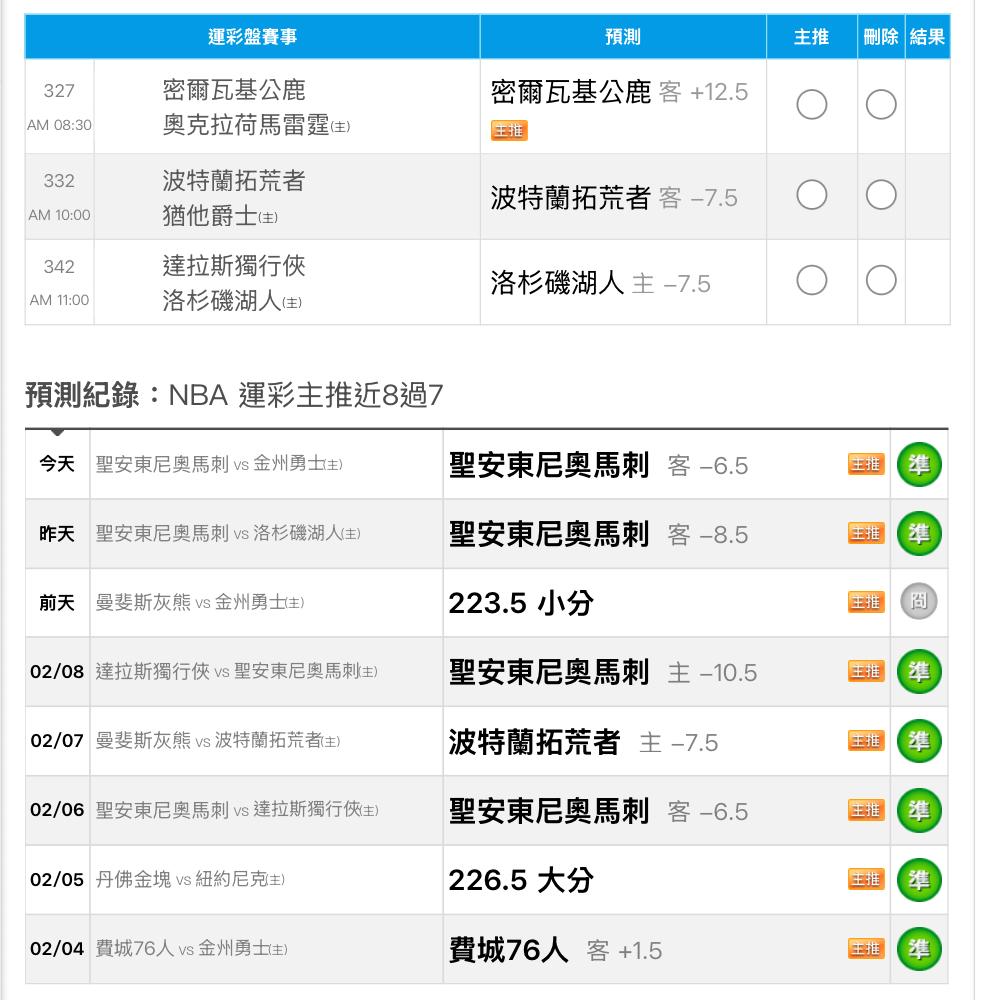This screenshot has width=987, height=1000.
Task: Click green 準 icon on the 02/08 row
Action: (x=918, y=672)
